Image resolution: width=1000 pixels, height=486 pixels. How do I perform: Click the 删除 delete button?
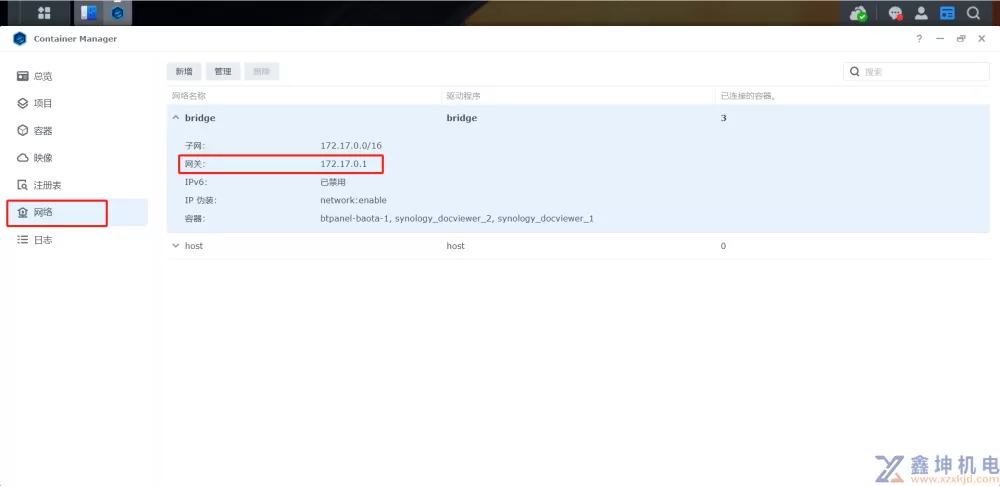261,71
